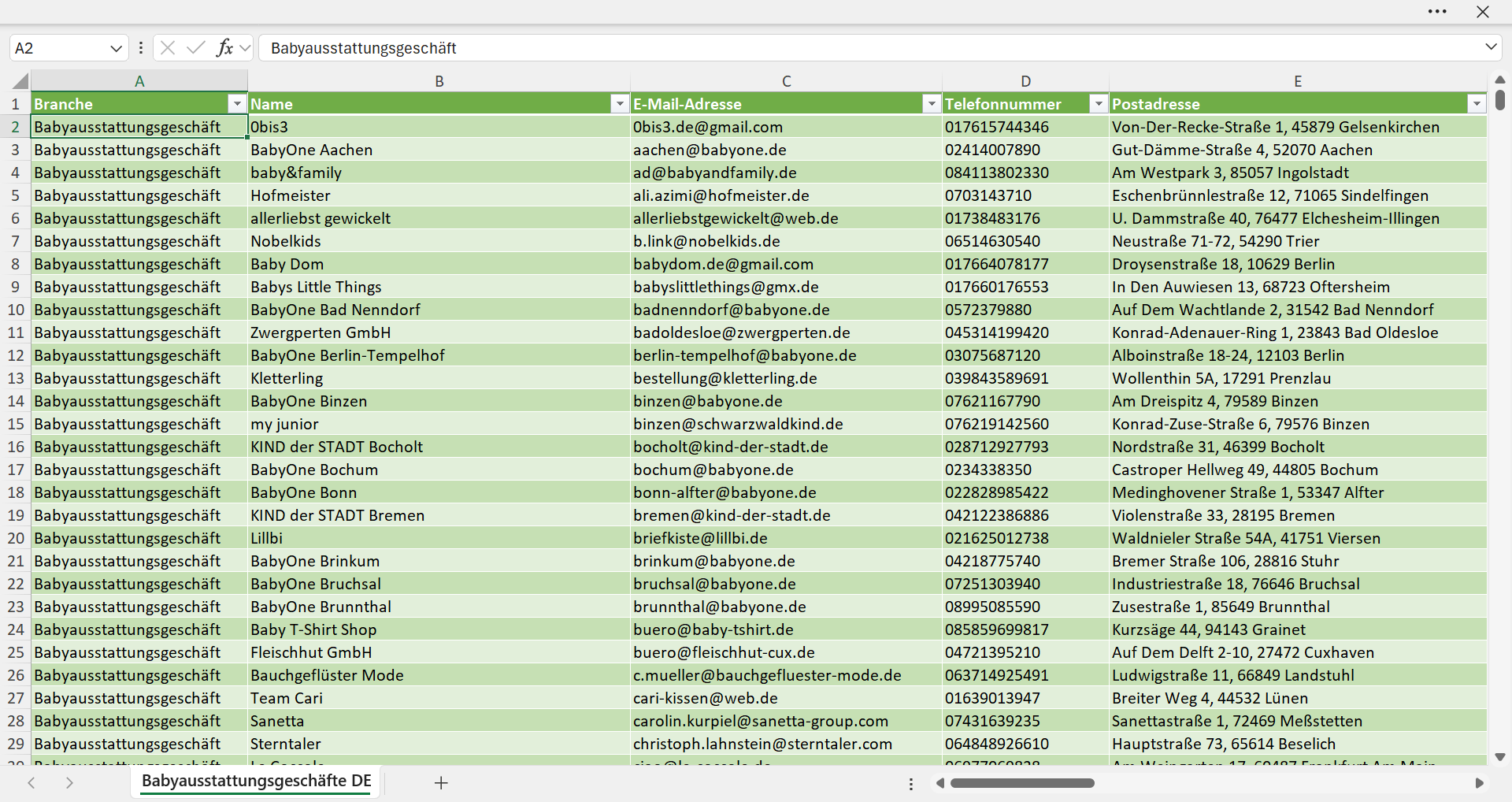Click the Insert Function fx icon
The image size is (1512, 802).
coord(225,48)
